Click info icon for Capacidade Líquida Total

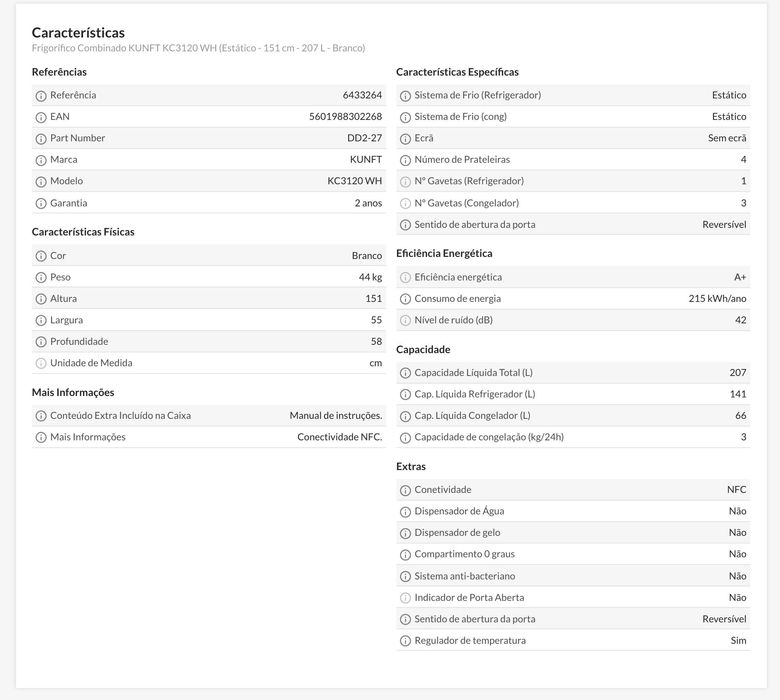pyautogui.click(x=405, y=373)
